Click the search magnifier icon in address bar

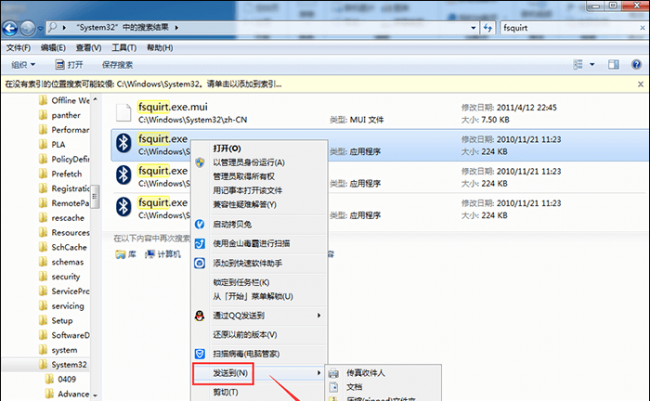[x=52, y=27]
